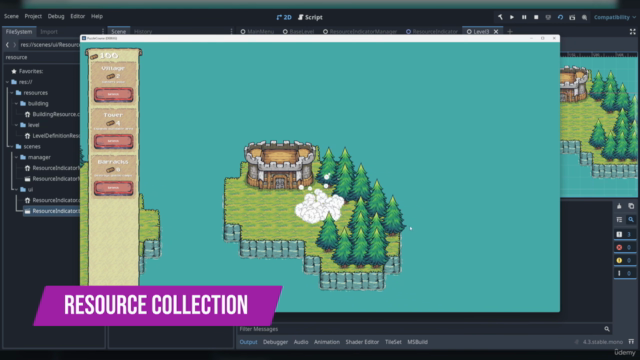
Task: Open the TileSet bottom panel
Action: click(x=393, y=342)
